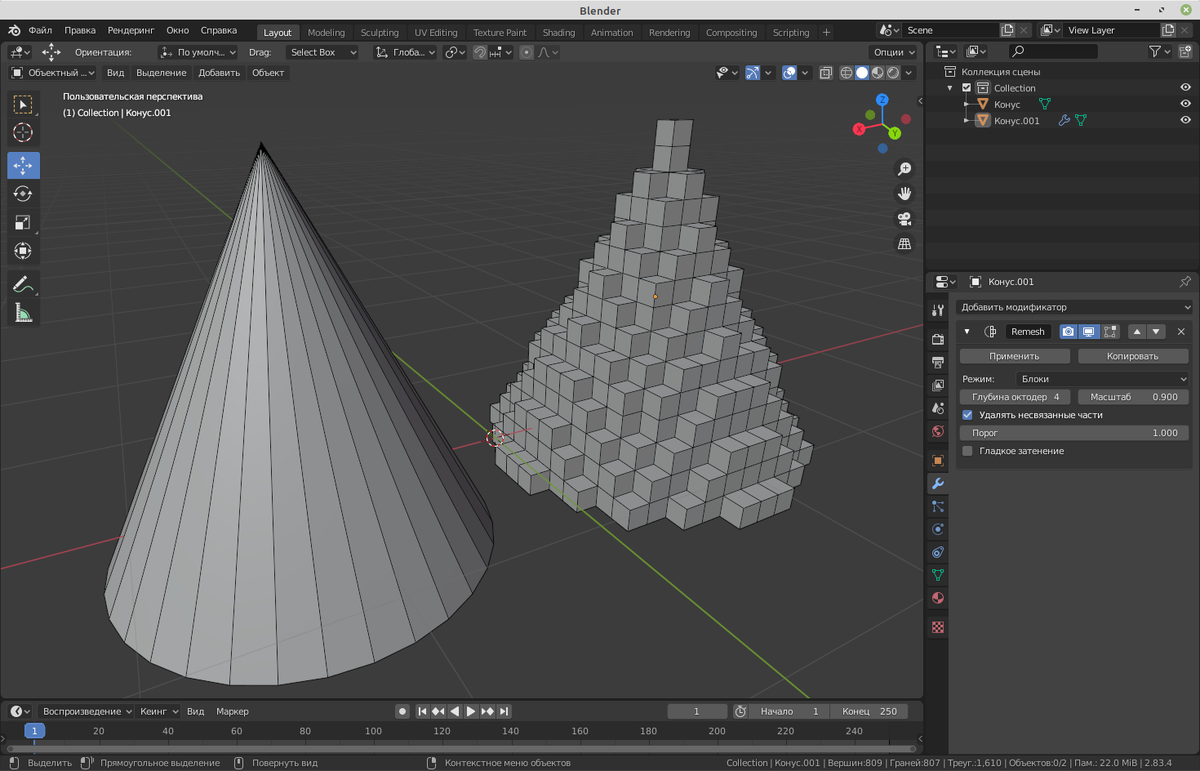Screen dimensions: 1200x771
Task: Click the Copy modifier button
Action: [1132, 356]
